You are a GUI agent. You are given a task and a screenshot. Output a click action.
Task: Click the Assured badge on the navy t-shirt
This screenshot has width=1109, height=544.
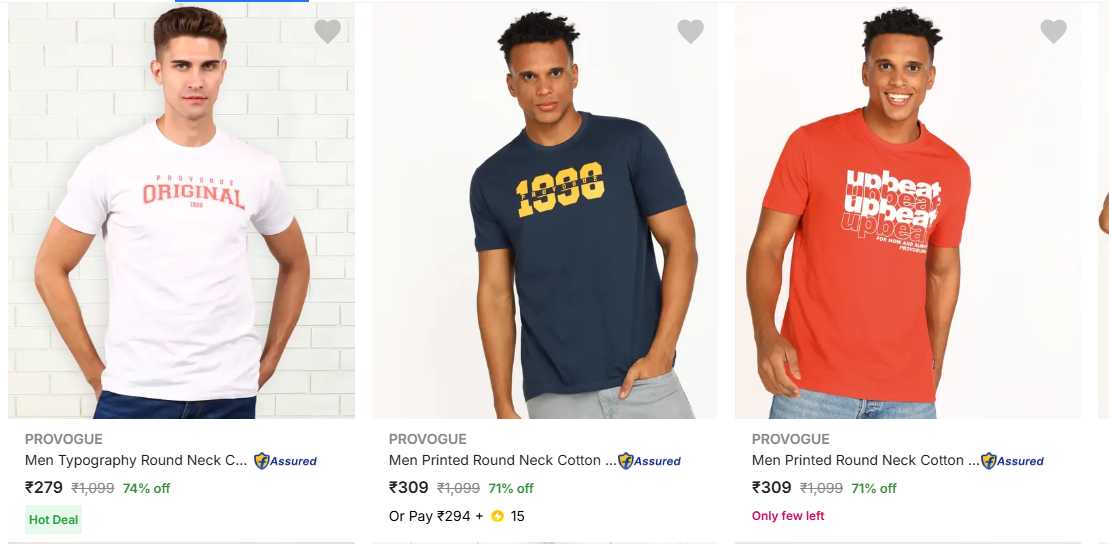[x=649, y=461]
